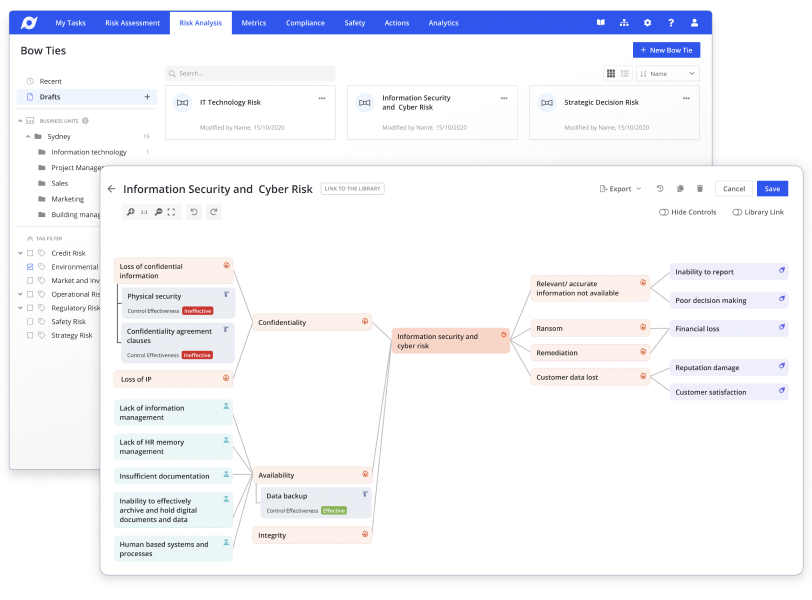Image resolution: width=812 pixels, height=600 pixels.
Task: Switch to the Compliance tab
Action: [x=304, y=23]
